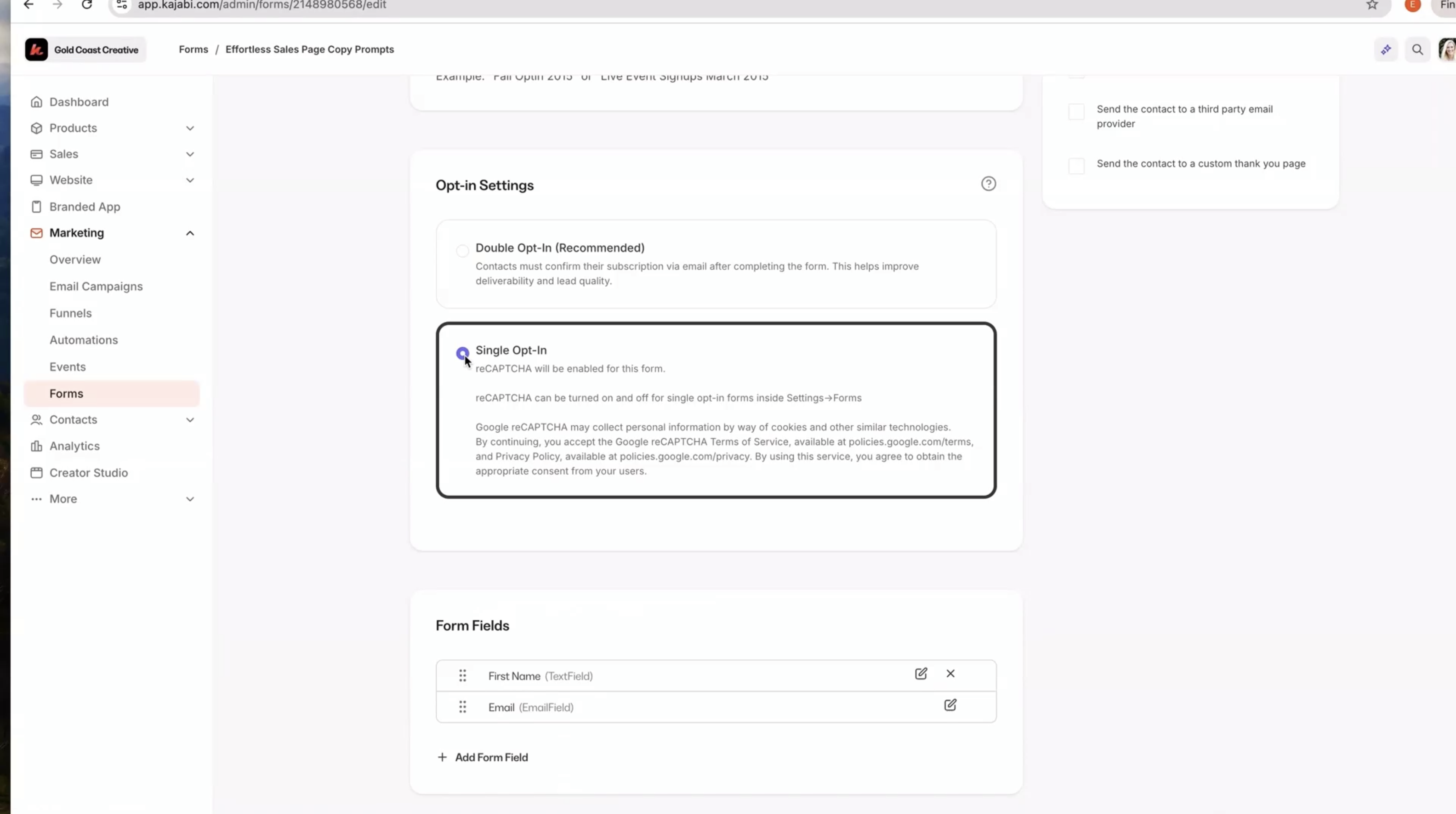Grab the Email field drag handle

[x=462, y=707]
